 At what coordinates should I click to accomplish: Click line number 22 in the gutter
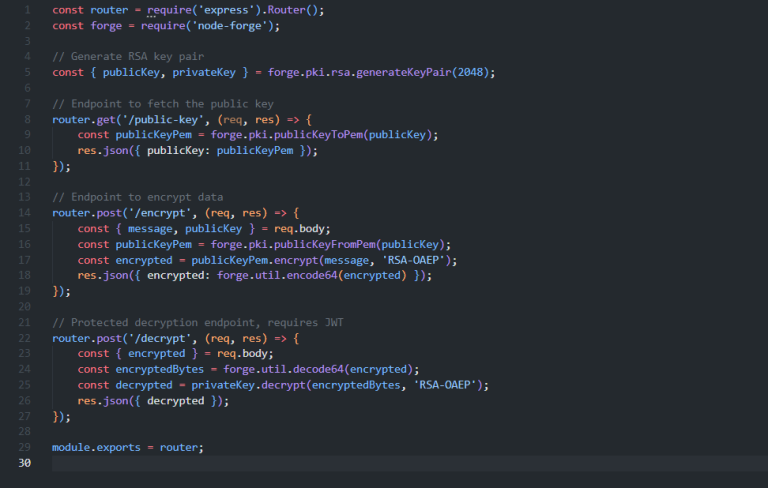(24, 338)
